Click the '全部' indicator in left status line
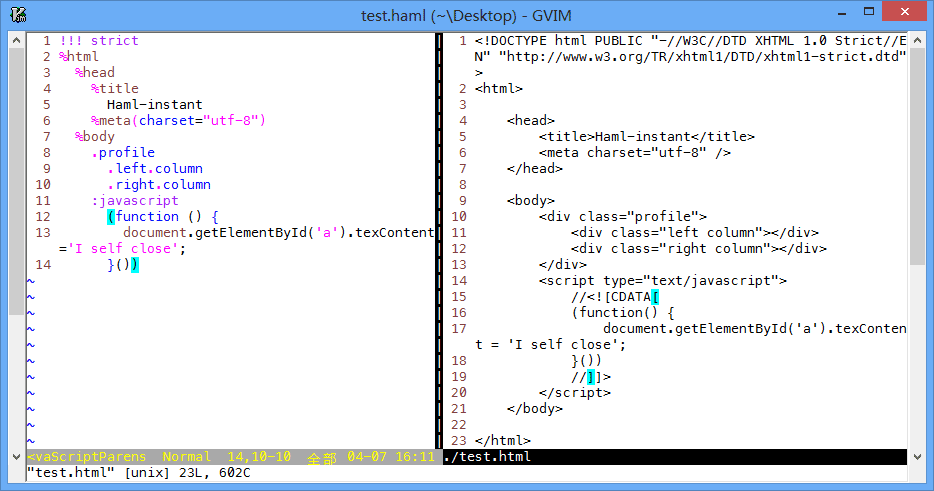 [x=322, y=458]
